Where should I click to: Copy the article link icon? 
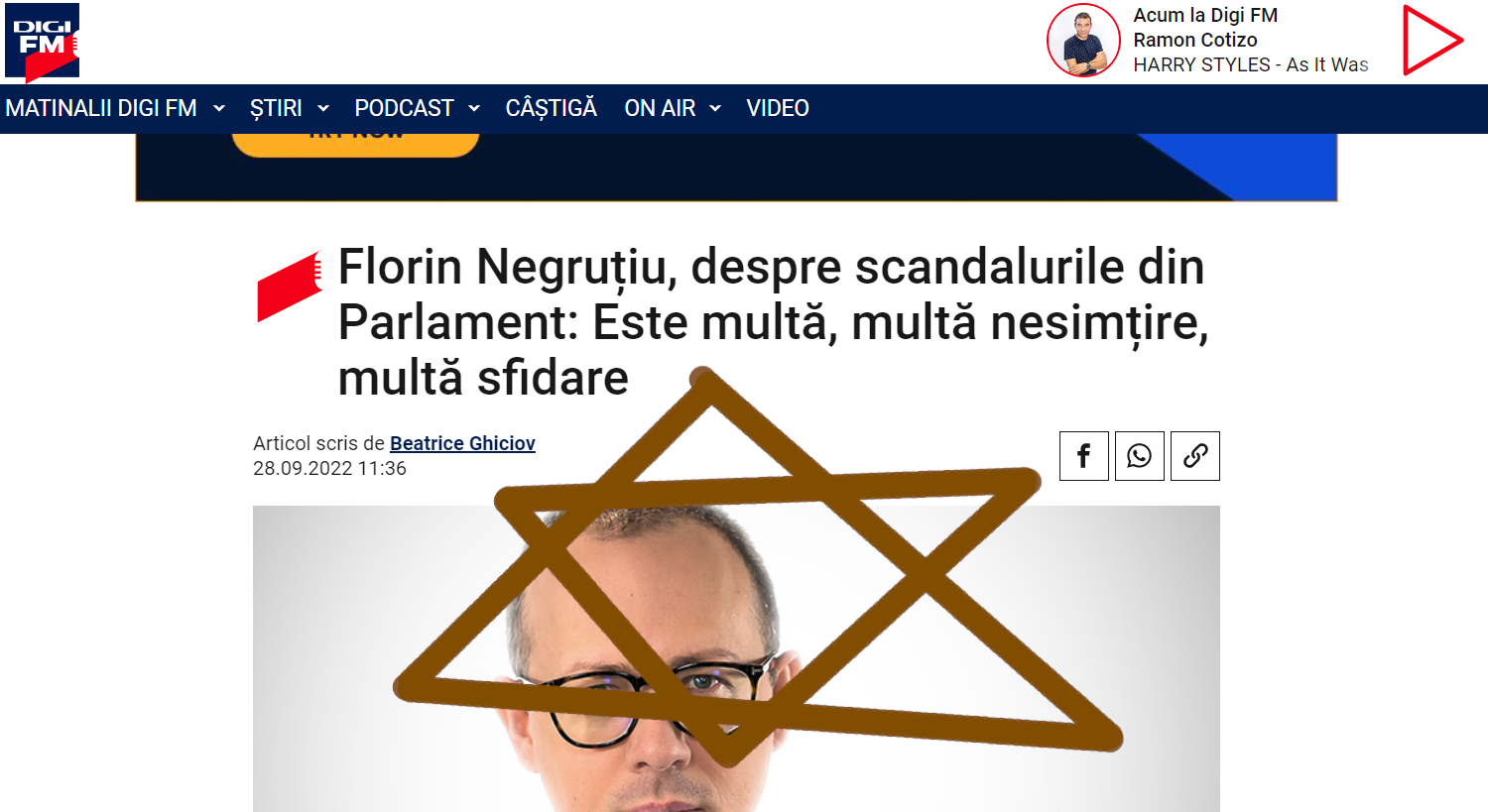1194,456
